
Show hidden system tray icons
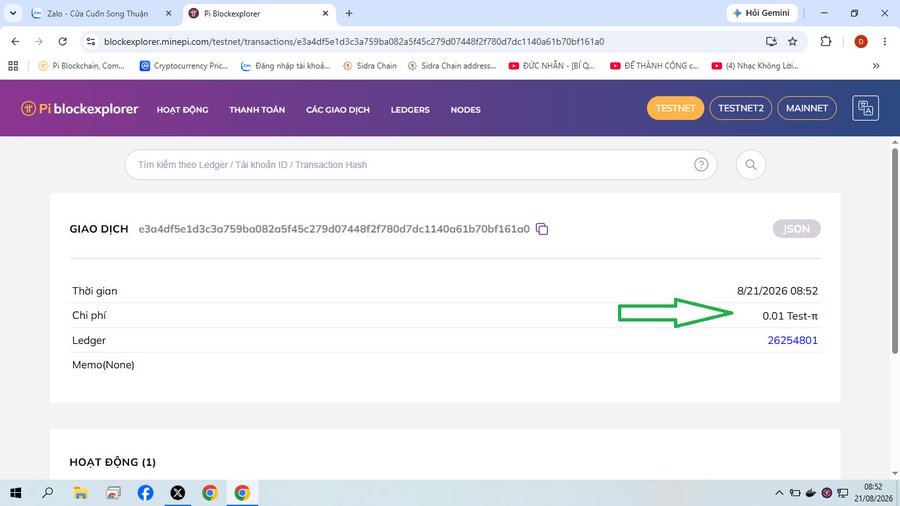[779, 493]
